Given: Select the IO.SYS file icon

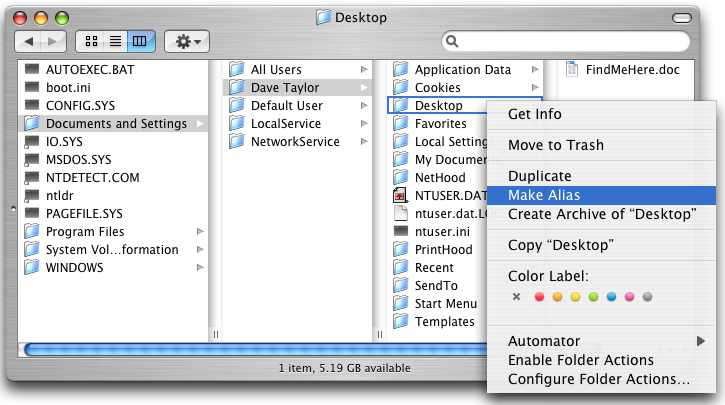Looking at the screenshot, I should click(32, 141).
